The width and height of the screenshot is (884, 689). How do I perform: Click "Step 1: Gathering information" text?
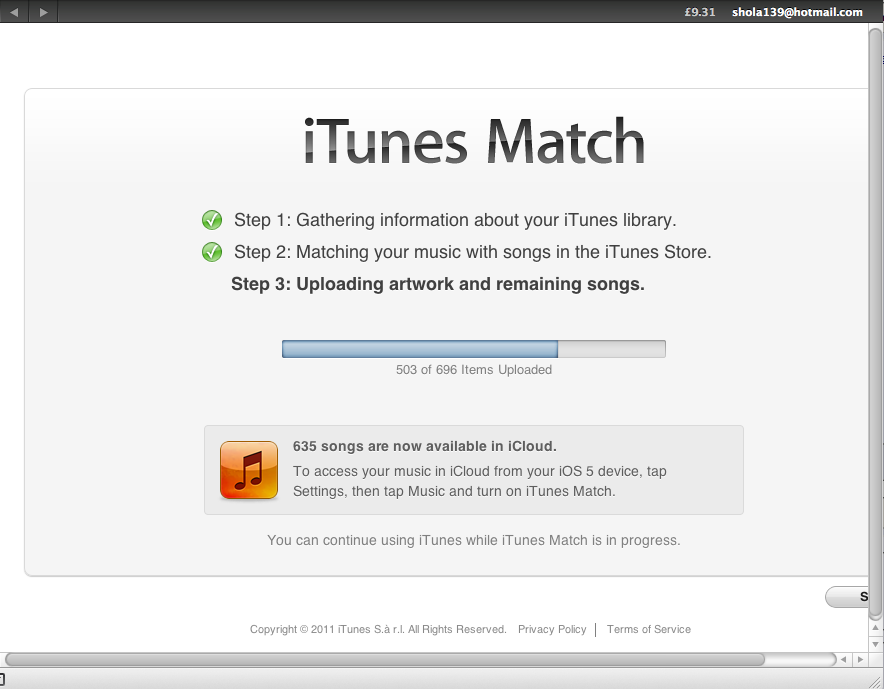coord(455,220)
